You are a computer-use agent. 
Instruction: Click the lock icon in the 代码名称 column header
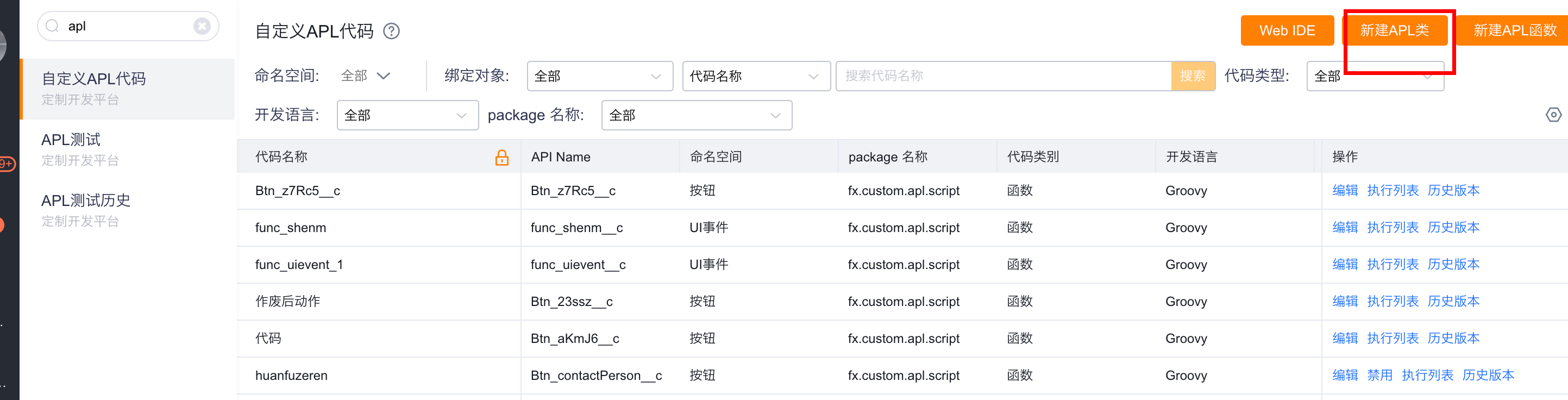(x=501, y=158)
